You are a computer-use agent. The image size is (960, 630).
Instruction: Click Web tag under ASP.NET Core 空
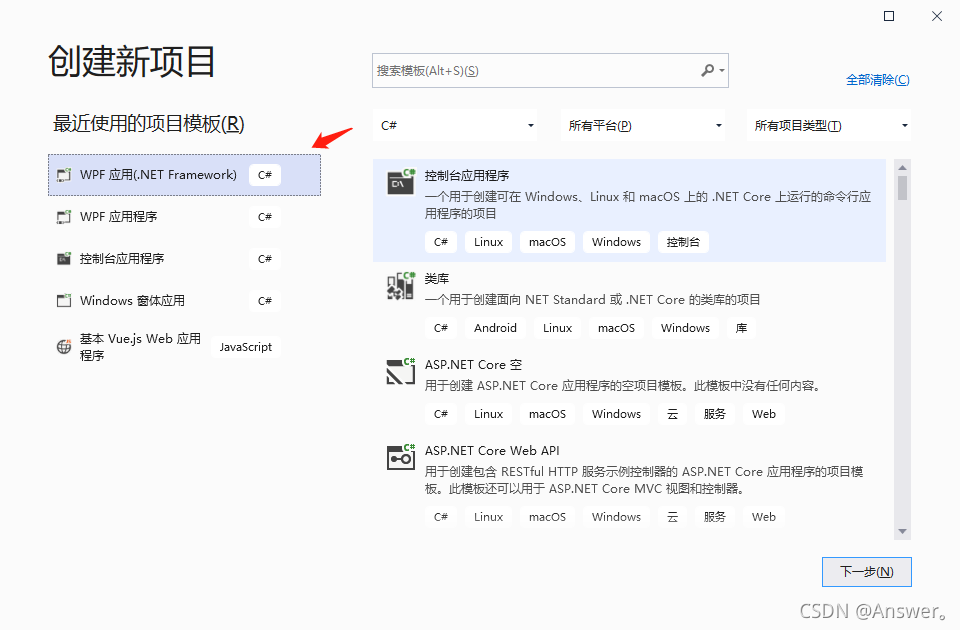763,414
